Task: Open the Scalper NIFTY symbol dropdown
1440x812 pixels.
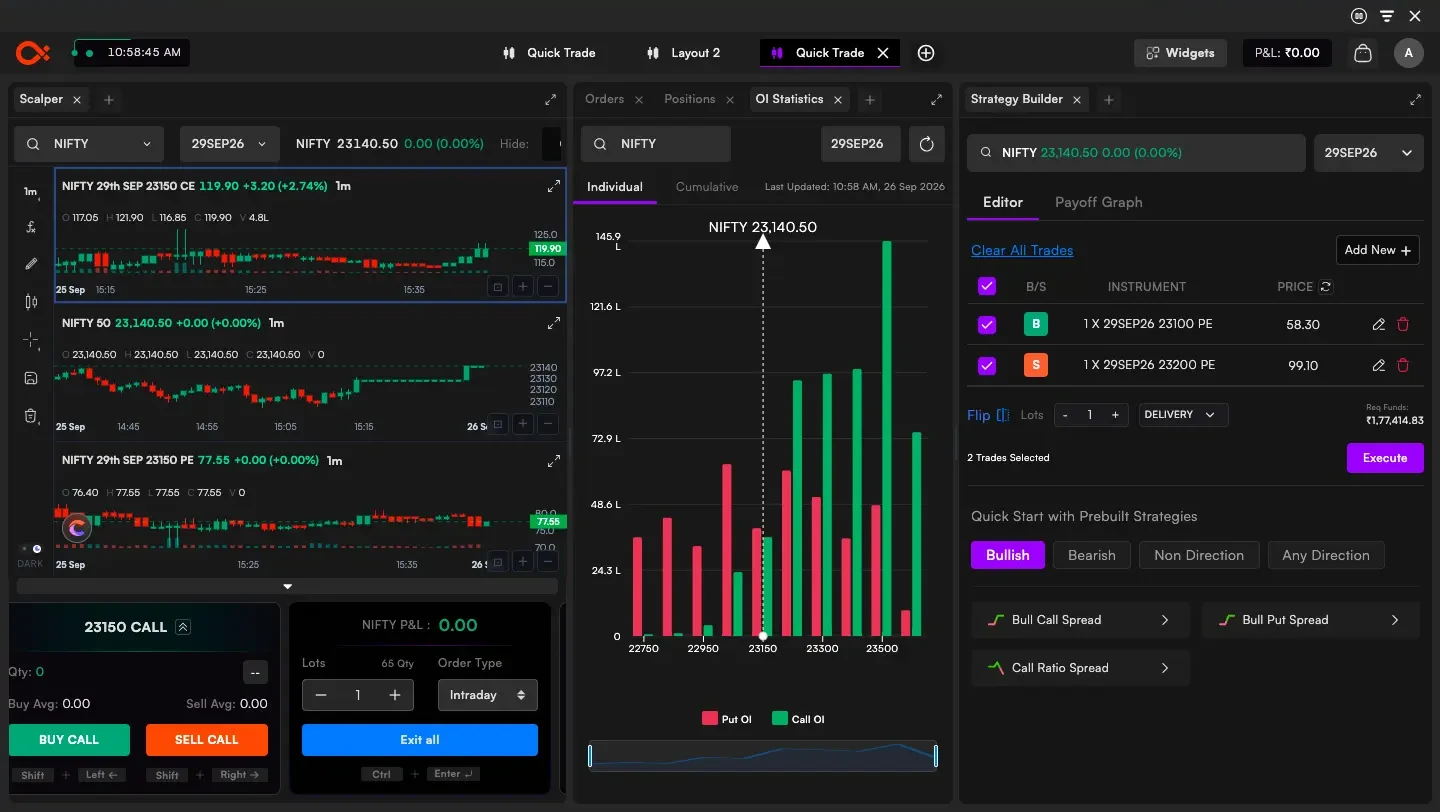Action: 89,144
